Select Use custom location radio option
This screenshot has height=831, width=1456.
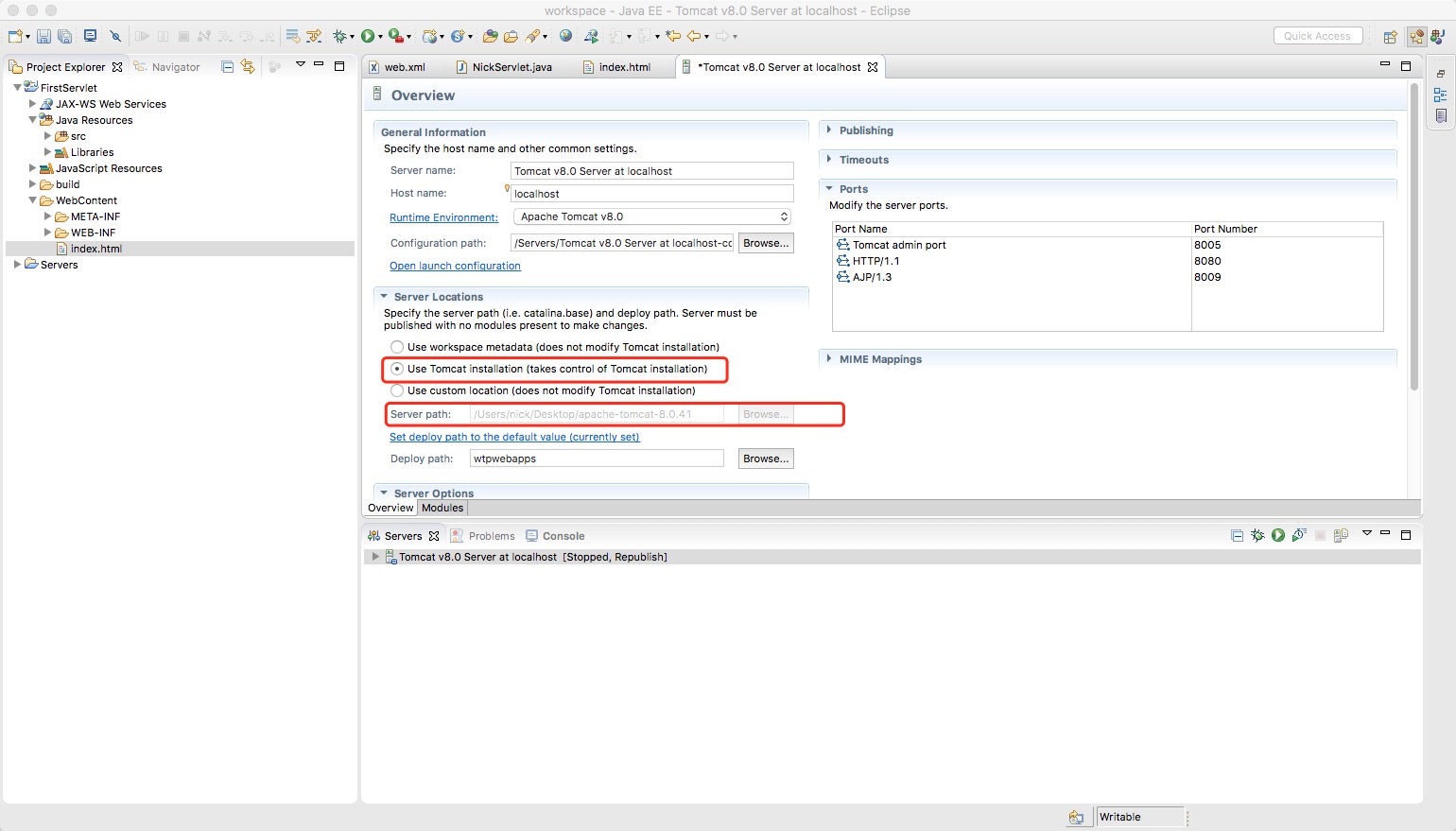pyautogui.click(x=397, y=390)
